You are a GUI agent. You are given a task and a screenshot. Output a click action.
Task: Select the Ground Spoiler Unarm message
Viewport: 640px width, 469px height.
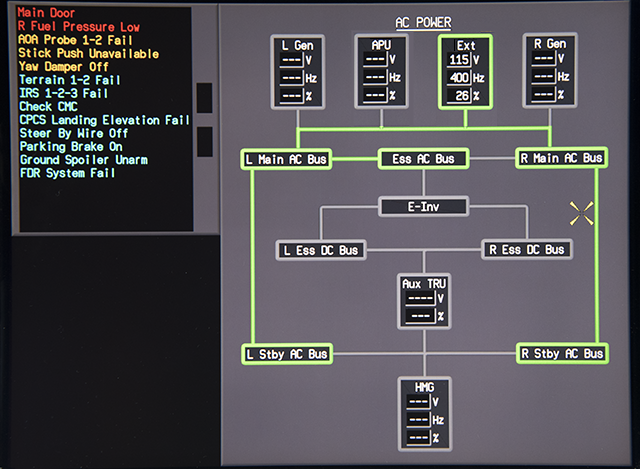(84, 160)
